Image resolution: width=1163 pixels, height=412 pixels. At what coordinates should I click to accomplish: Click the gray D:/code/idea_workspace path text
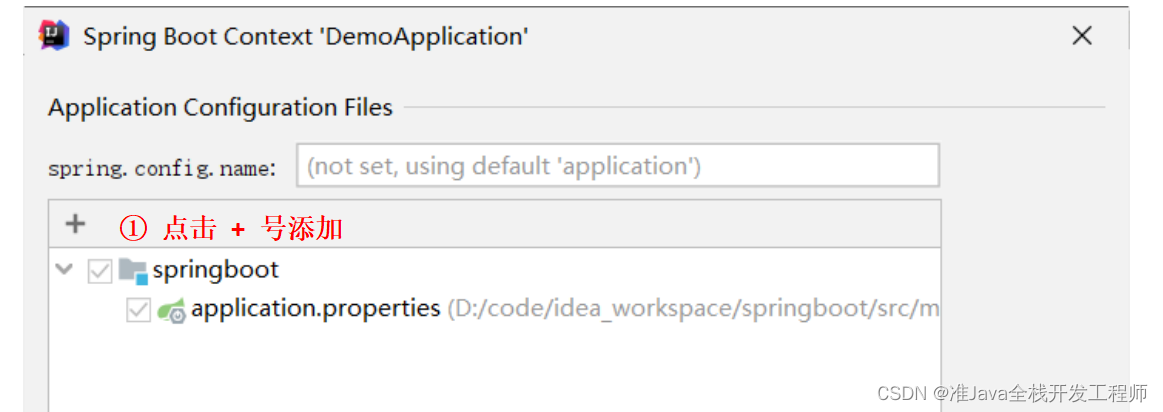click(692, 309)
